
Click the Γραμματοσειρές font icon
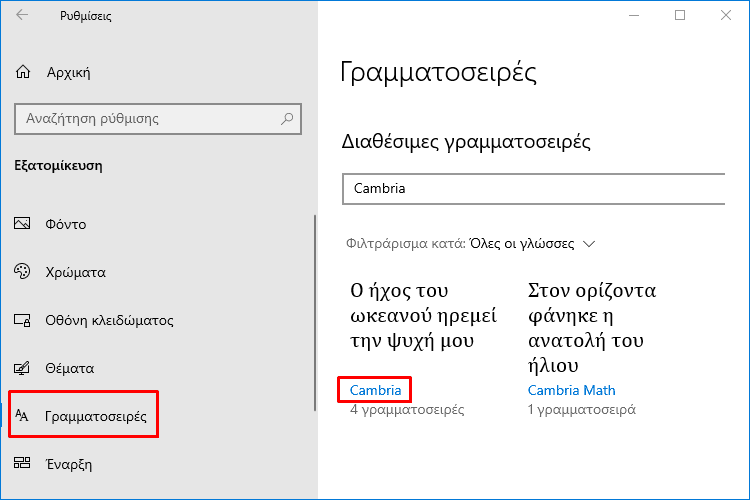pyautogui.click(x=22, y=415)
